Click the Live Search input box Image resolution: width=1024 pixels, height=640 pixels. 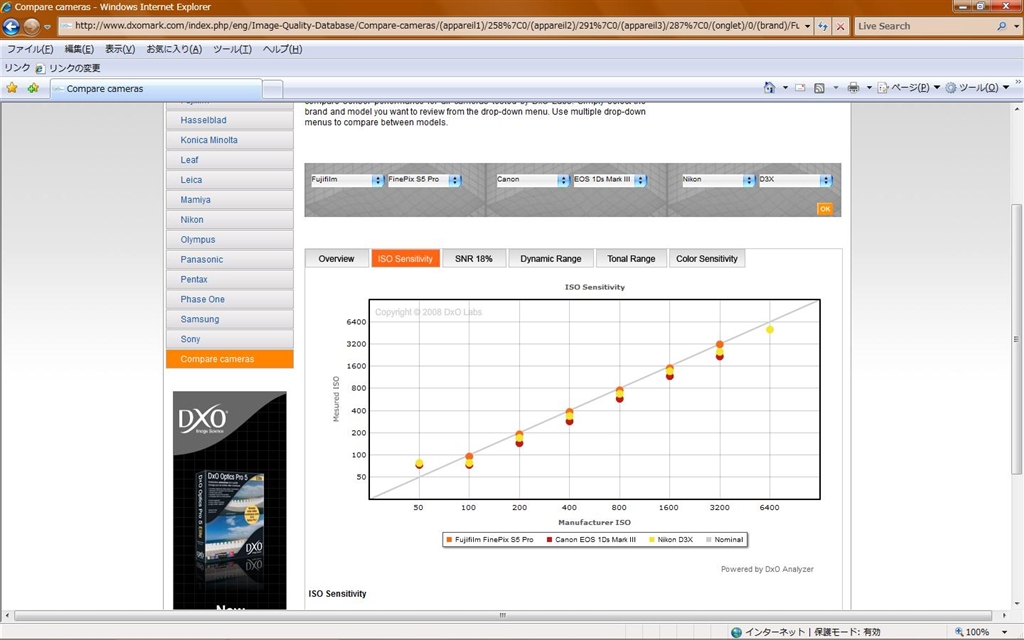click(x=924, y=26)
